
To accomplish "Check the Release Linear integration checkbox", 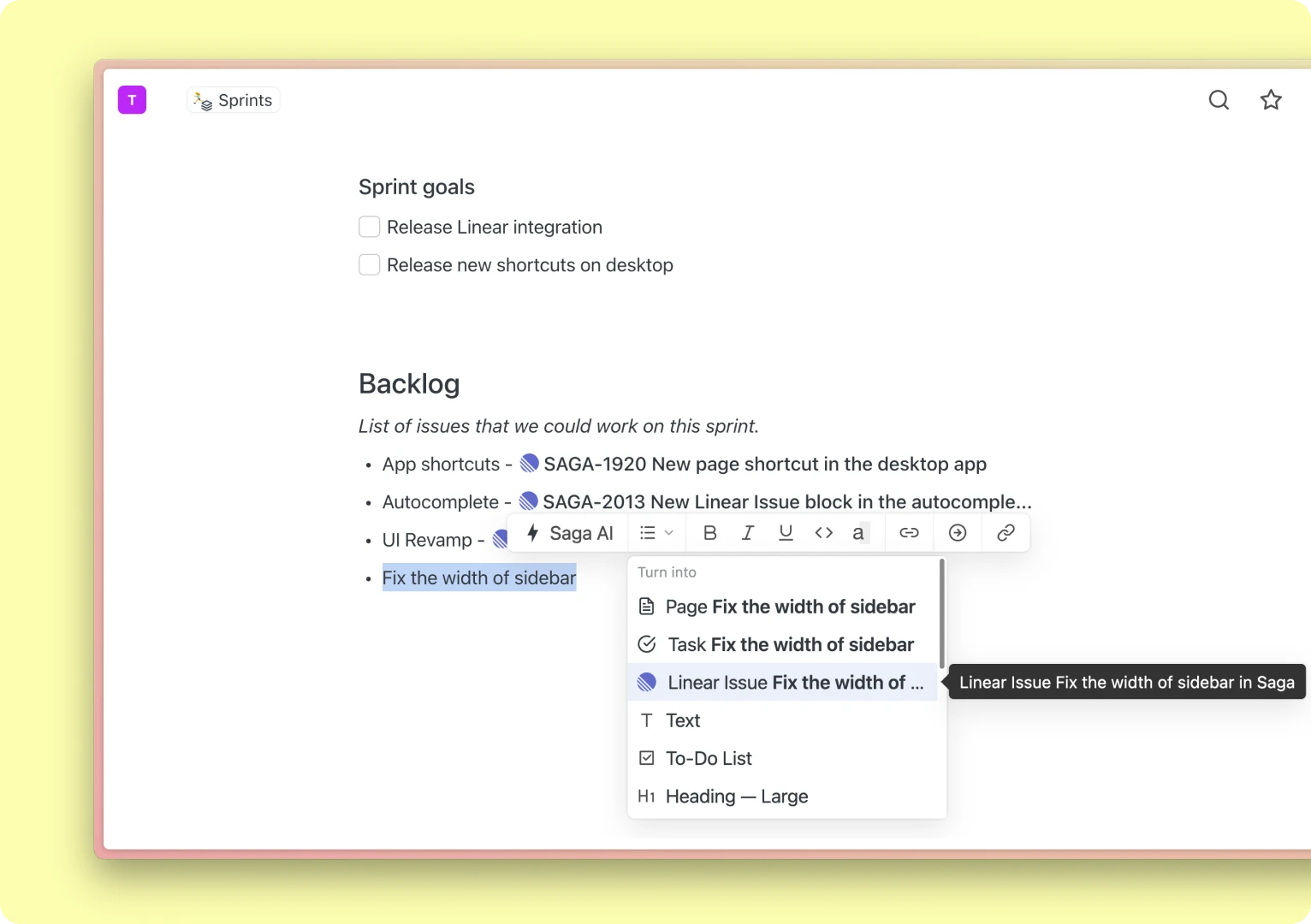I will click(369, 226).
